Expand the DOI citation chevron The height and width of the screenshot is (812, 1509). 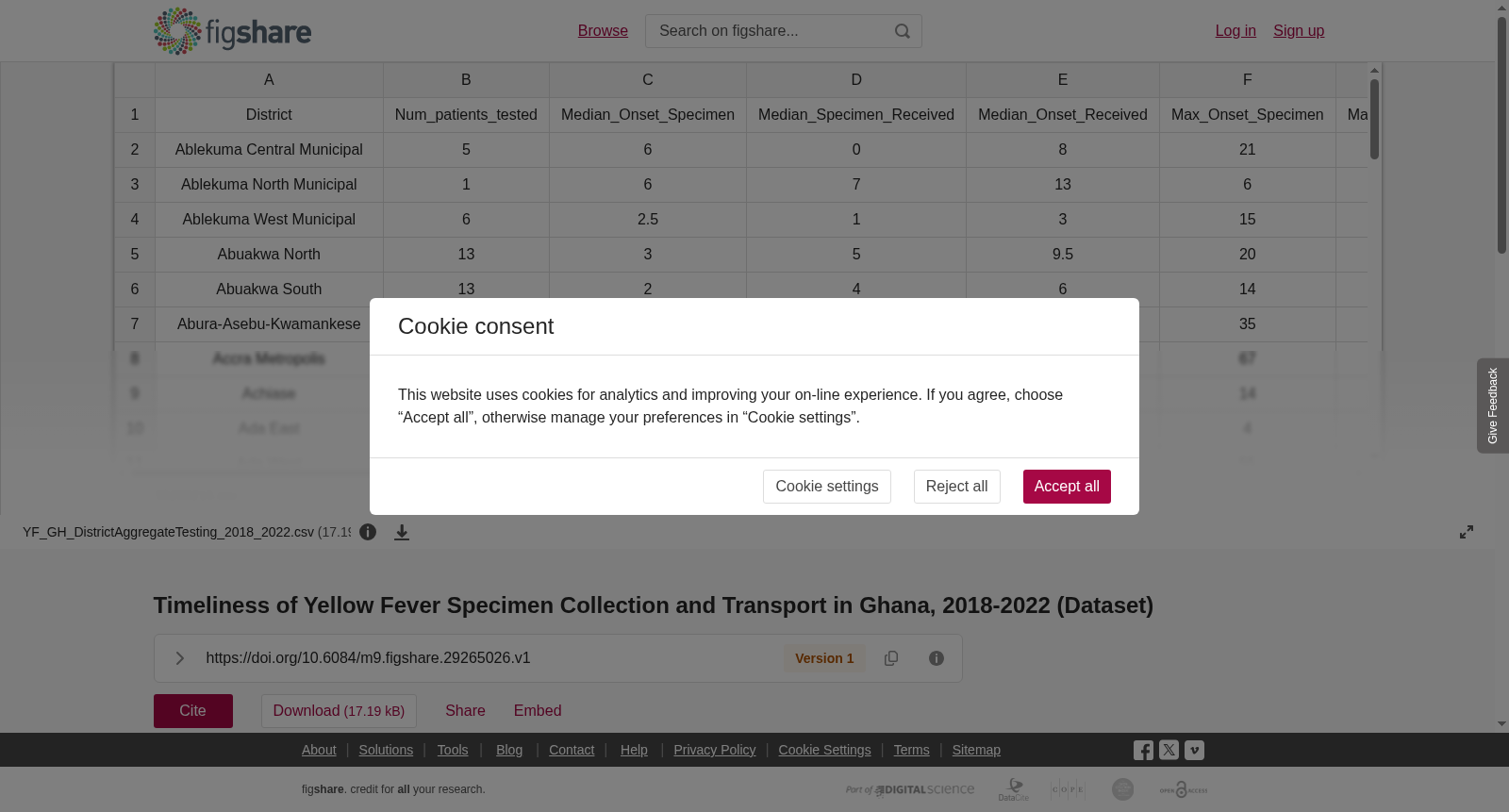(180, 658)
